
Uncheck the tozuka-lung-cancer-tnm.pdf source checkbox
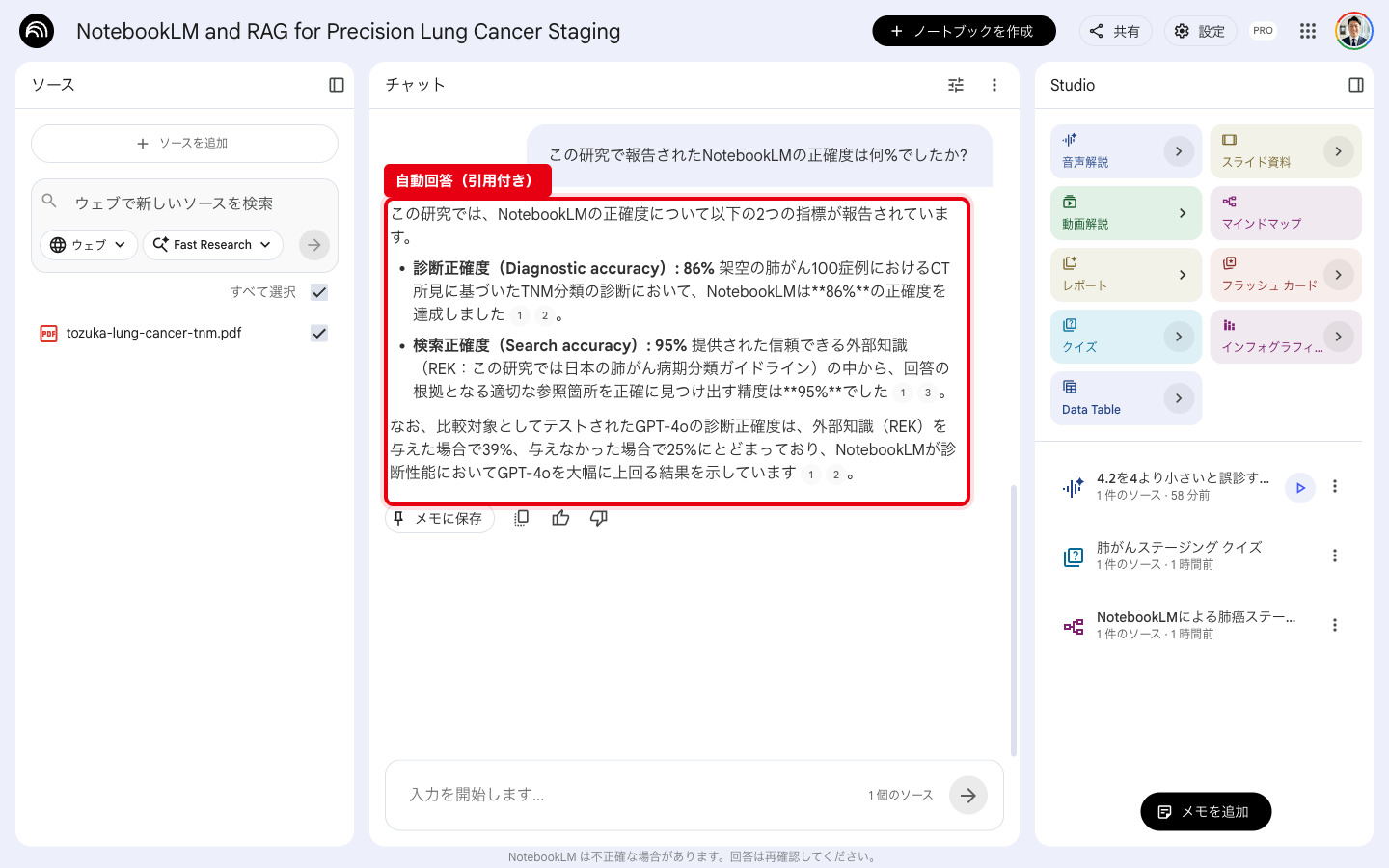click(319, 333)
